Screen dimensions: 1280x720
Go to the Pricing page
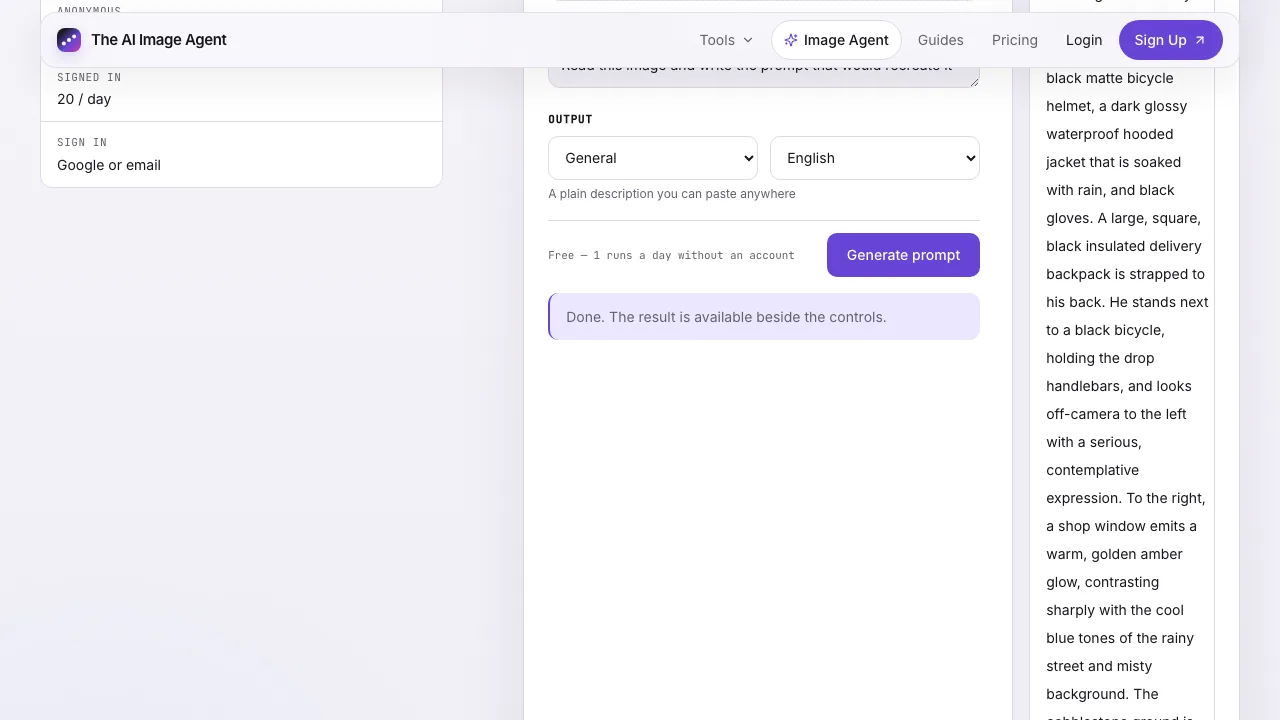[1015, 40]
